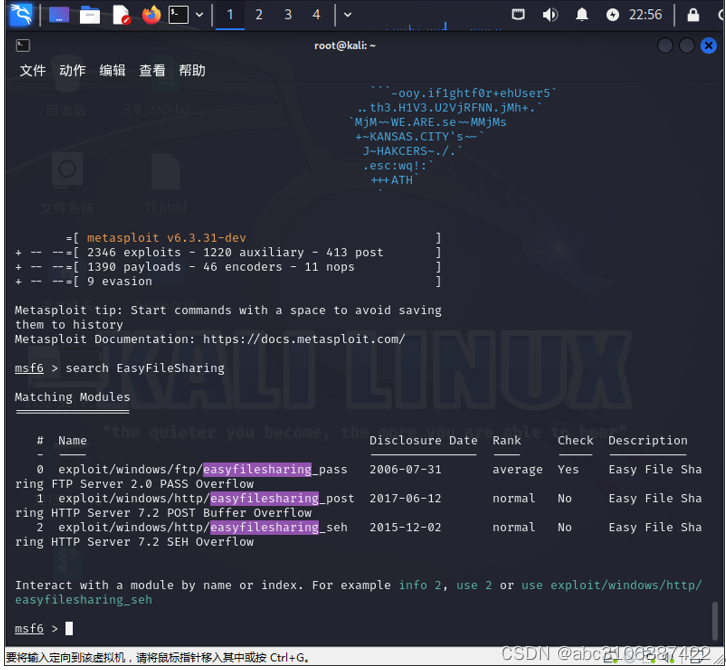Click the 'KANSAS.CITY' ASCII banner line
Viewport: 726px width, 670px height.
(x=419, y=137)
